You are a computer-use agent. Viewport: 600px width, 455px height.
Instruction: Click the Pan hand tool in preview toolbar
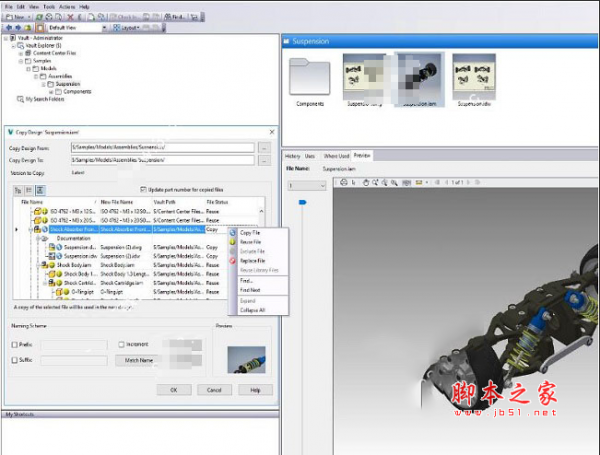(365, 183)
